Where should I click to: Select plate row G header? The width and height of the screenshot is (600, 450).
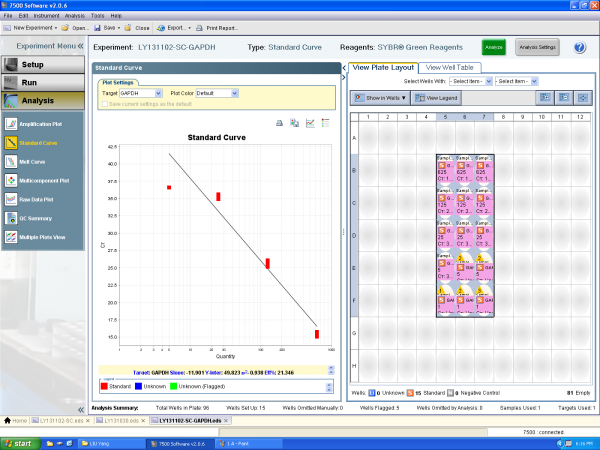[354, 333]
